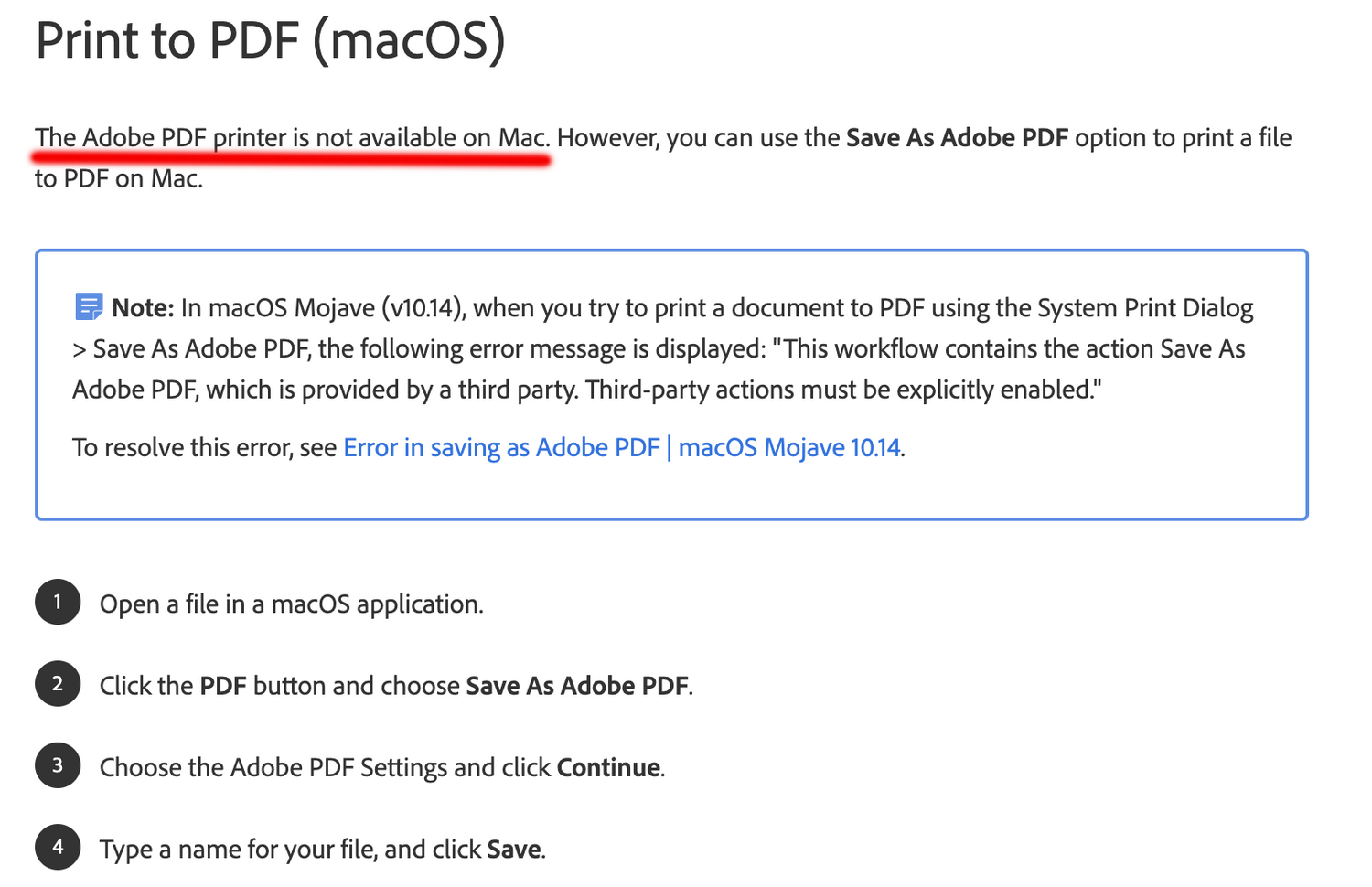Click the bold 'Note:' label
This screenshot has width=1372, height=887.
click(x=143, y=308)
